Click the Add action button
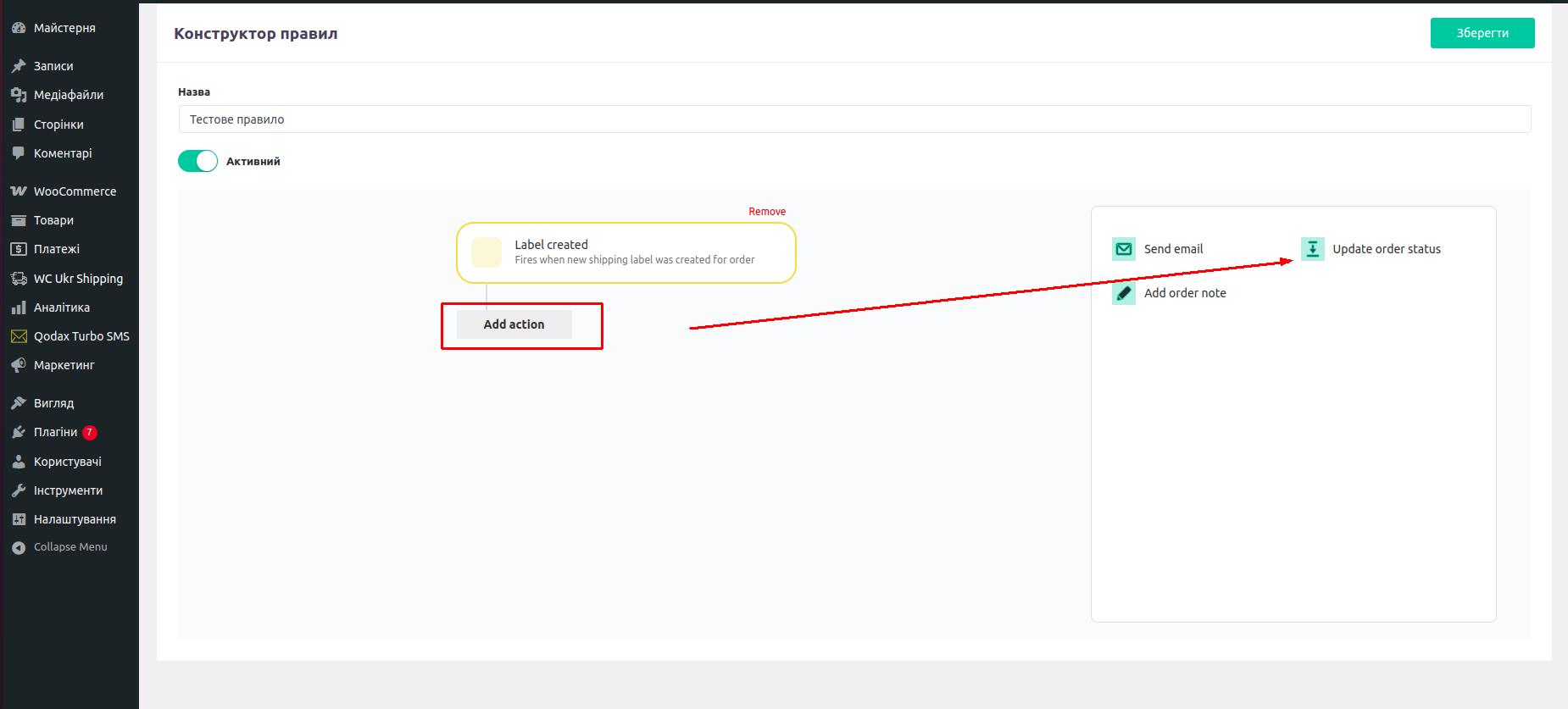The height and width of the screenshot is (709, 1568). point(514,324)
